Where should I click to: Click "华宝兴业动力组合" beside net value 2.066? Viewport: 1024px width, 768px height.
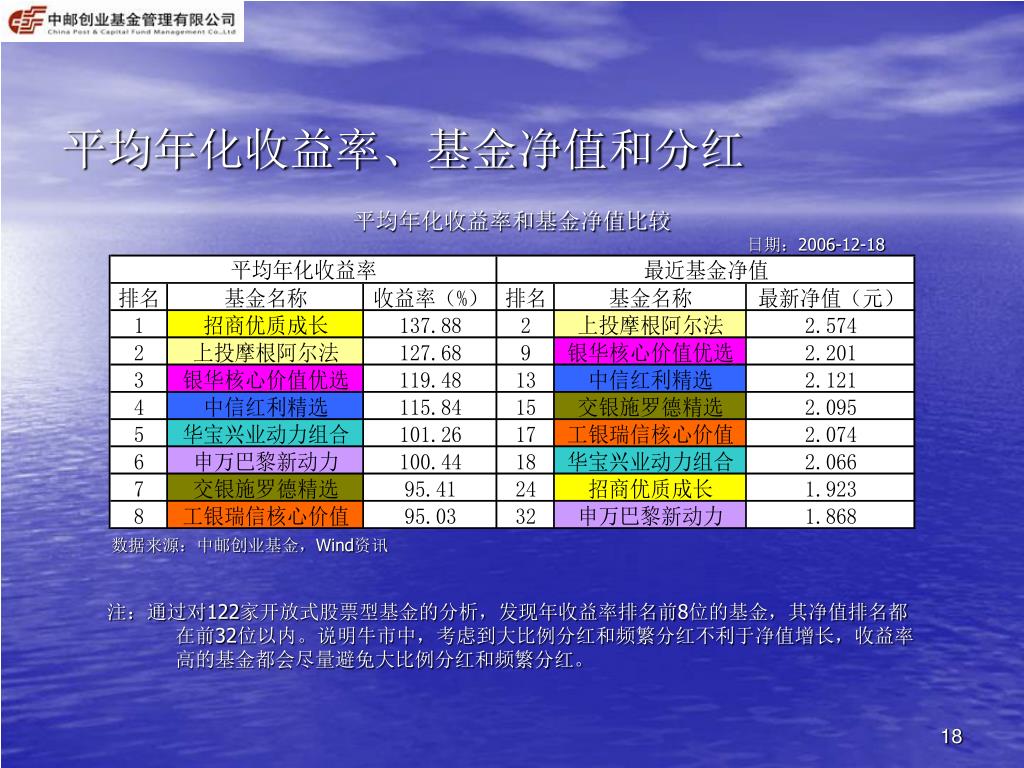[x=650, y=461]
